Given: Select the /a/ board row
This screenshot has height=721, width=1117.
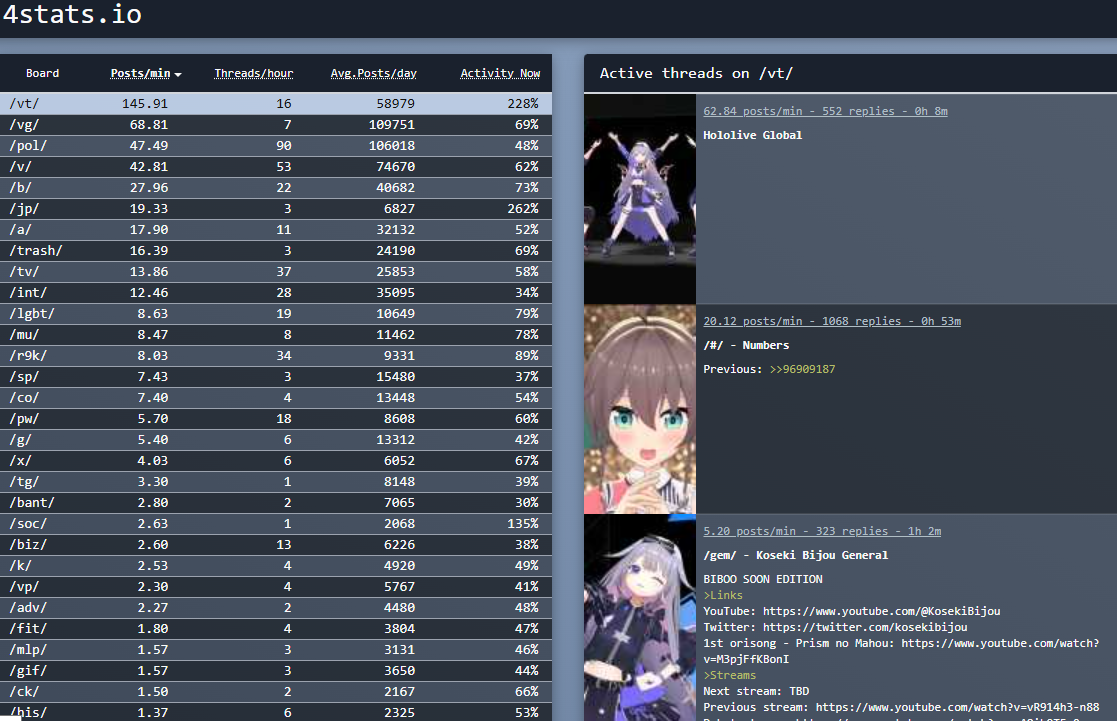Looking at the screenshot, I should [276, 229].
